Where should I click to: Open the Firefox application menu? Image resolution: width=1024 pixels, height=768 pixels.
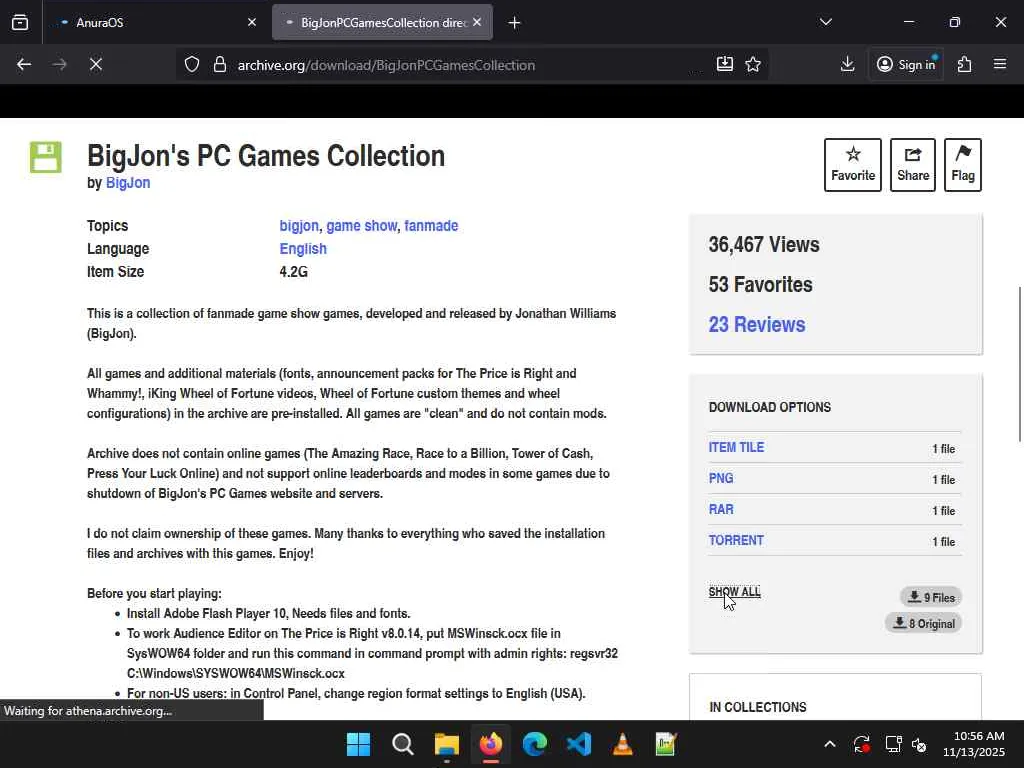pyautogui.click(x=1000, y=64)
